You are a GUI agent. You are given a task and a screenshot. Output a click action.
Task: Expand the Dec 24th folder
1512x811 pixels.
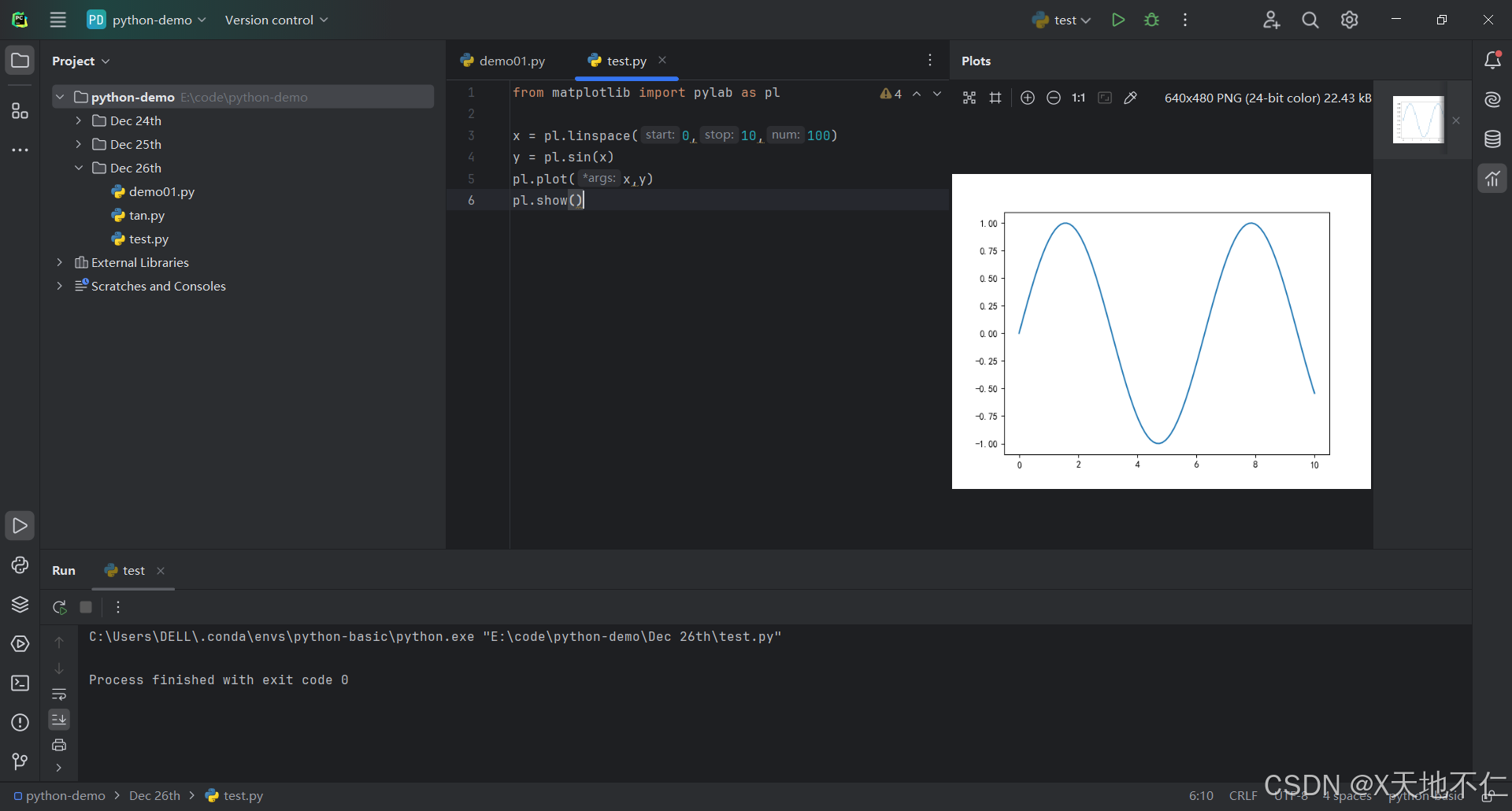[78, 120]
